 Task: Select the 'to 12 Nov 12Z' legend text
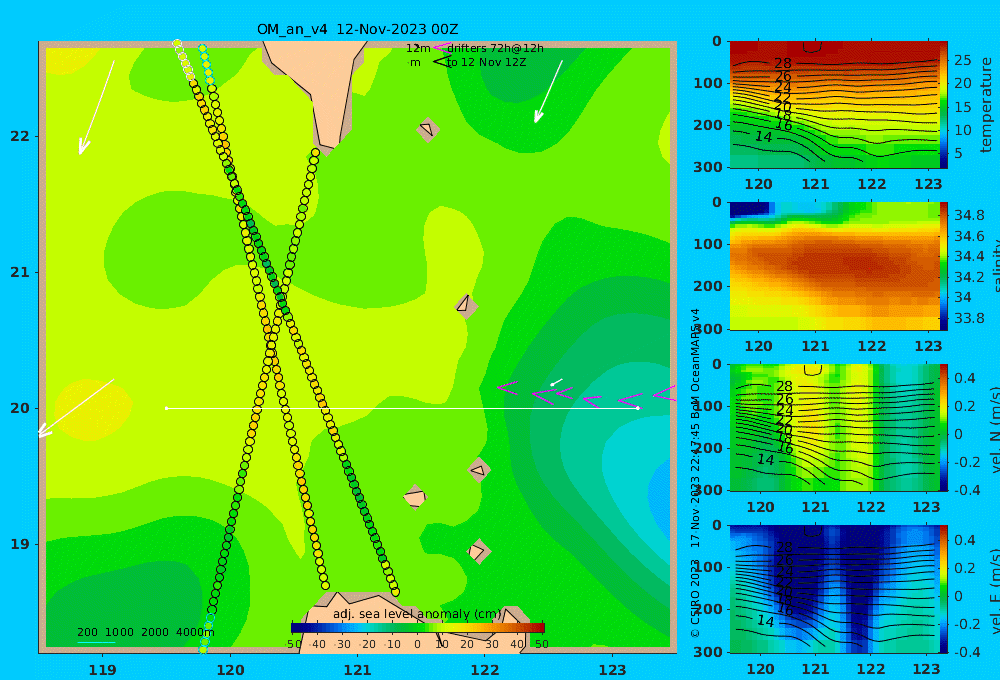(486, 63)
